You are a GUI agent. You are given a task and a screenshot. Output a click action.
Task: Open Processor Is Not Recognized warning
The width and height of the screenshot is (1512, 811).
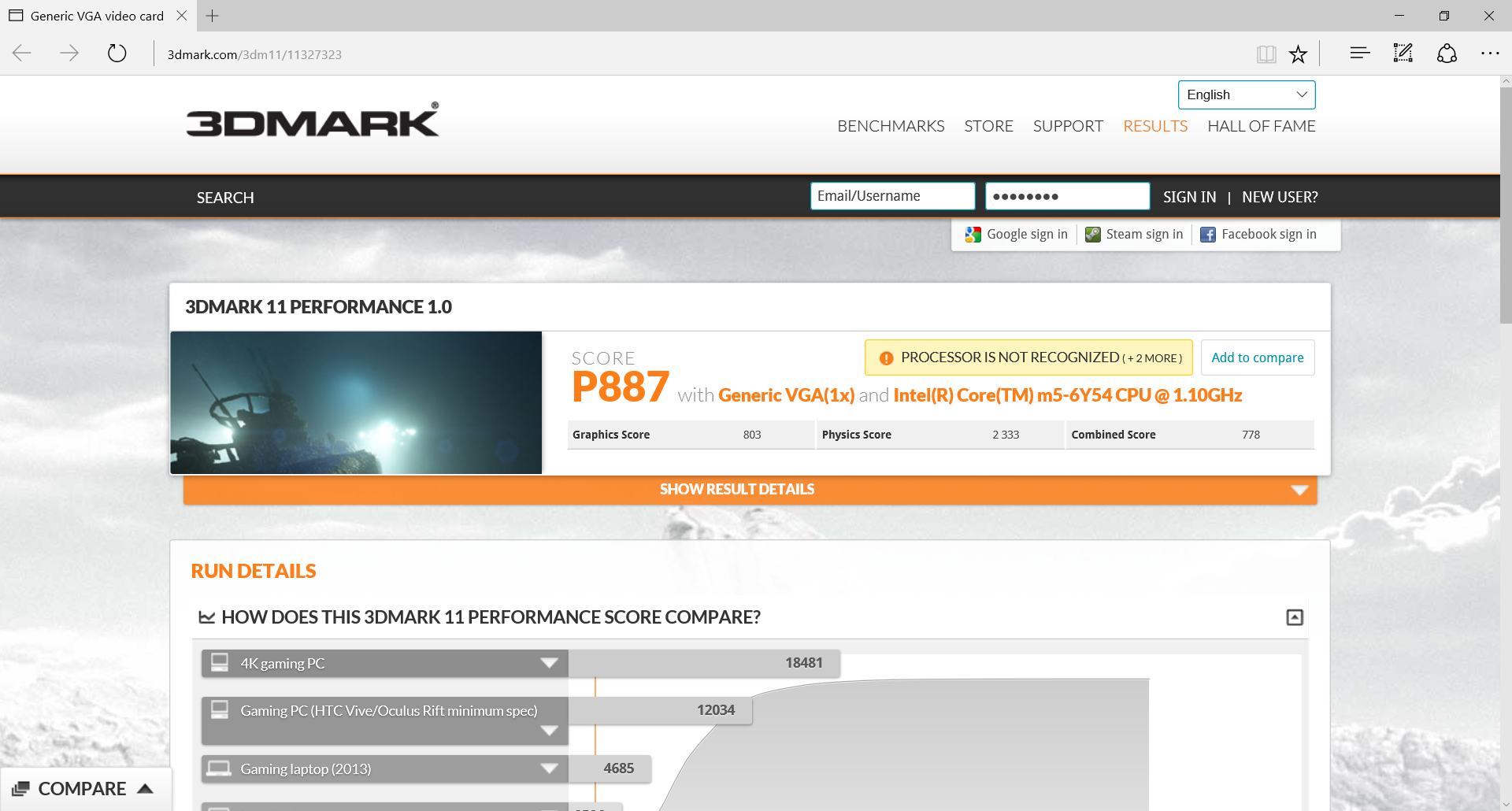coord(1028,357)
